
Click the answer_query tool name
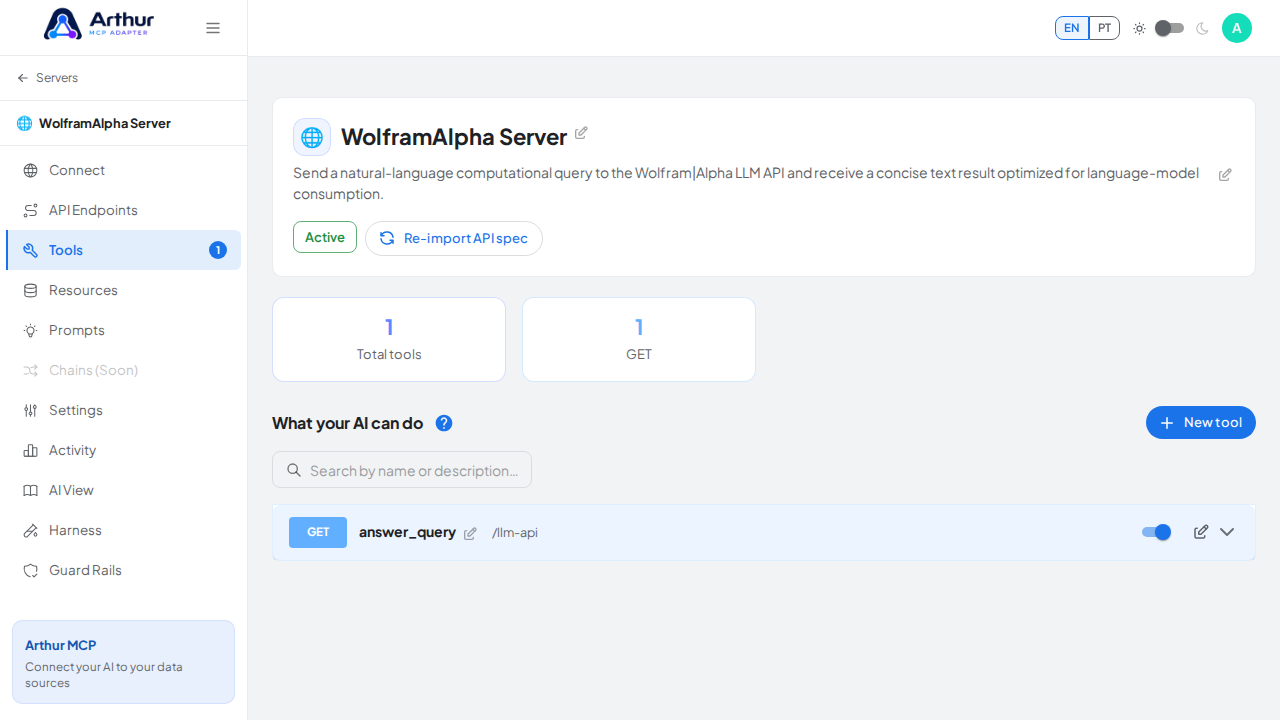(407, 532)
